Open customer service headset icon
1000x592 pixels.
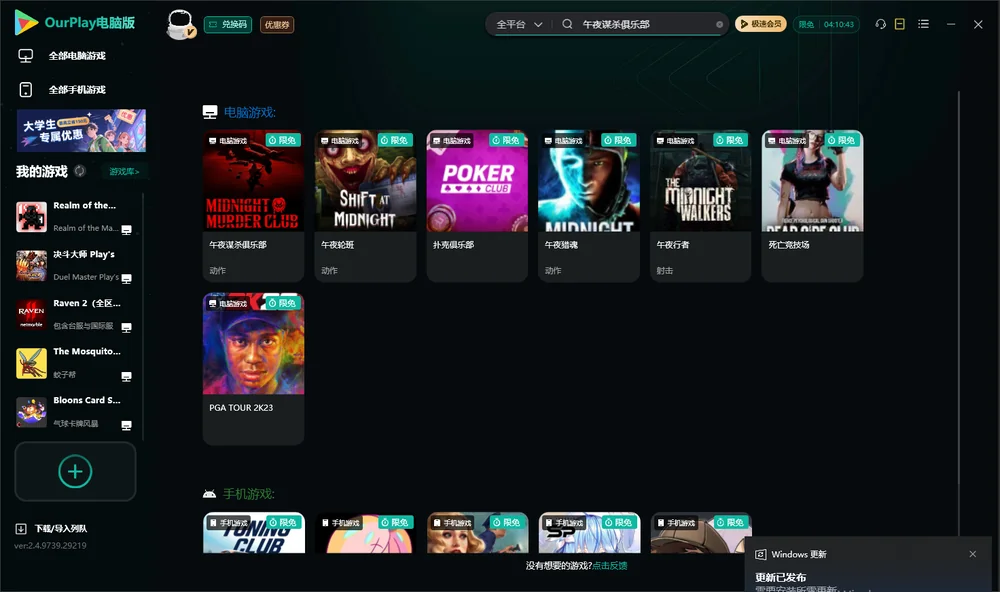(x=880, y=24)
